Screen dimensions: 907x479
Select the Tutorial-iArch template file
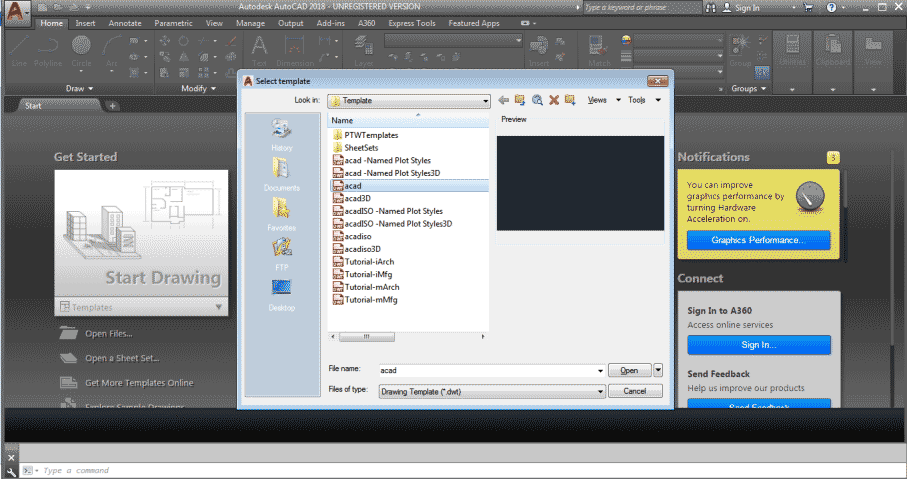point(369,262)
